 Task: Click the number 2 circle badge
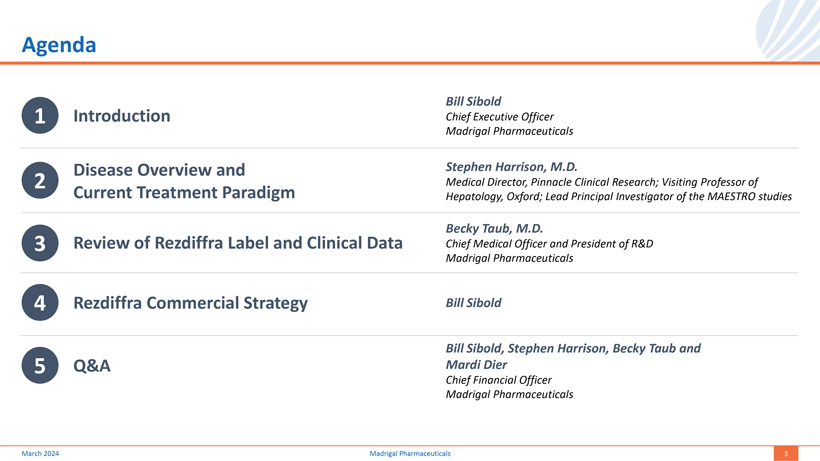coord(38,180)
